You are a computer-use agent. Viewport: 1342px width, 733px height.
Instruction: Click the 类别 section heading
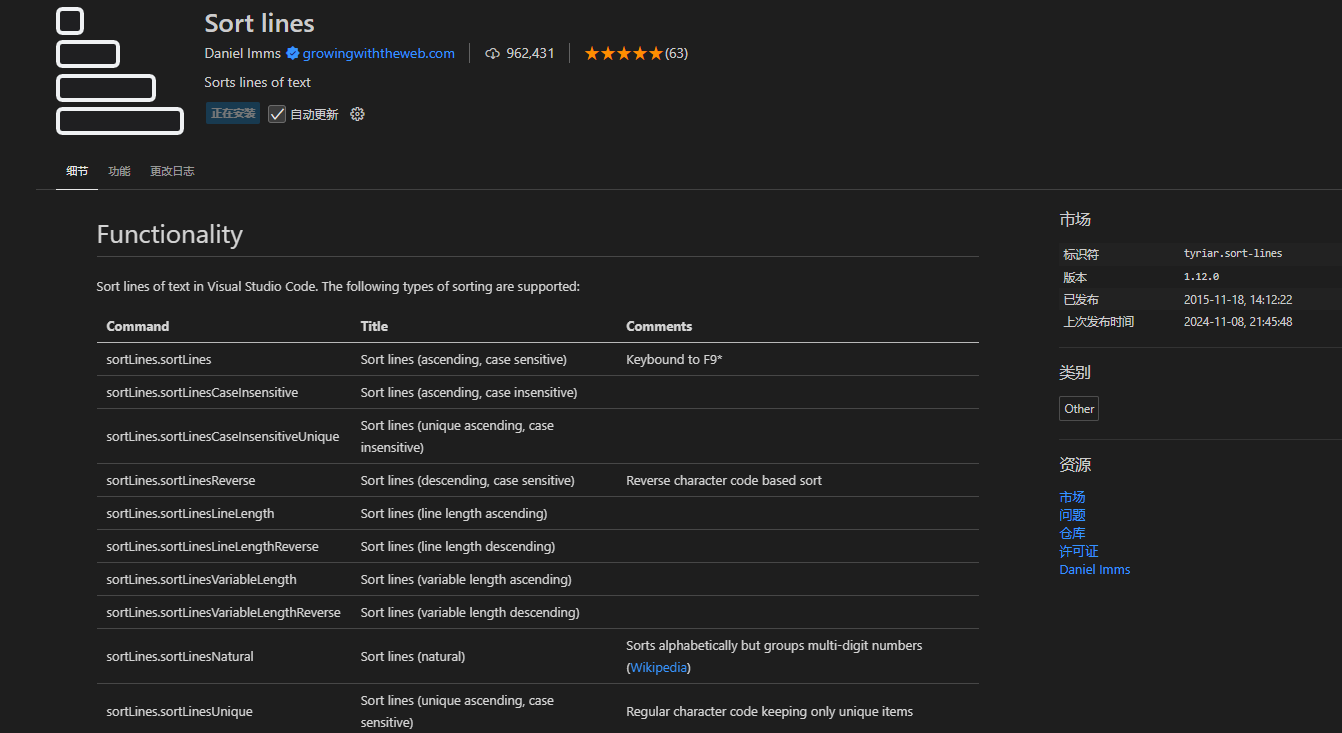(1075, 372)
